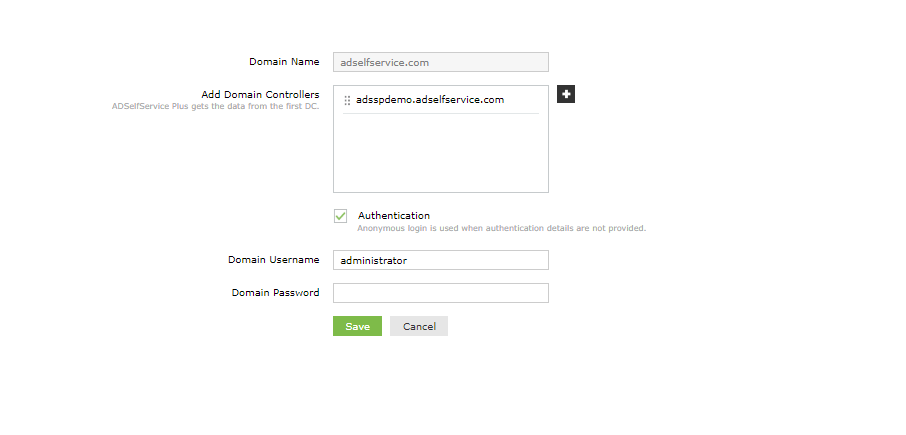
Task: Click the Authentication label text
Action: pyautogui.click(x=394, y=215)
